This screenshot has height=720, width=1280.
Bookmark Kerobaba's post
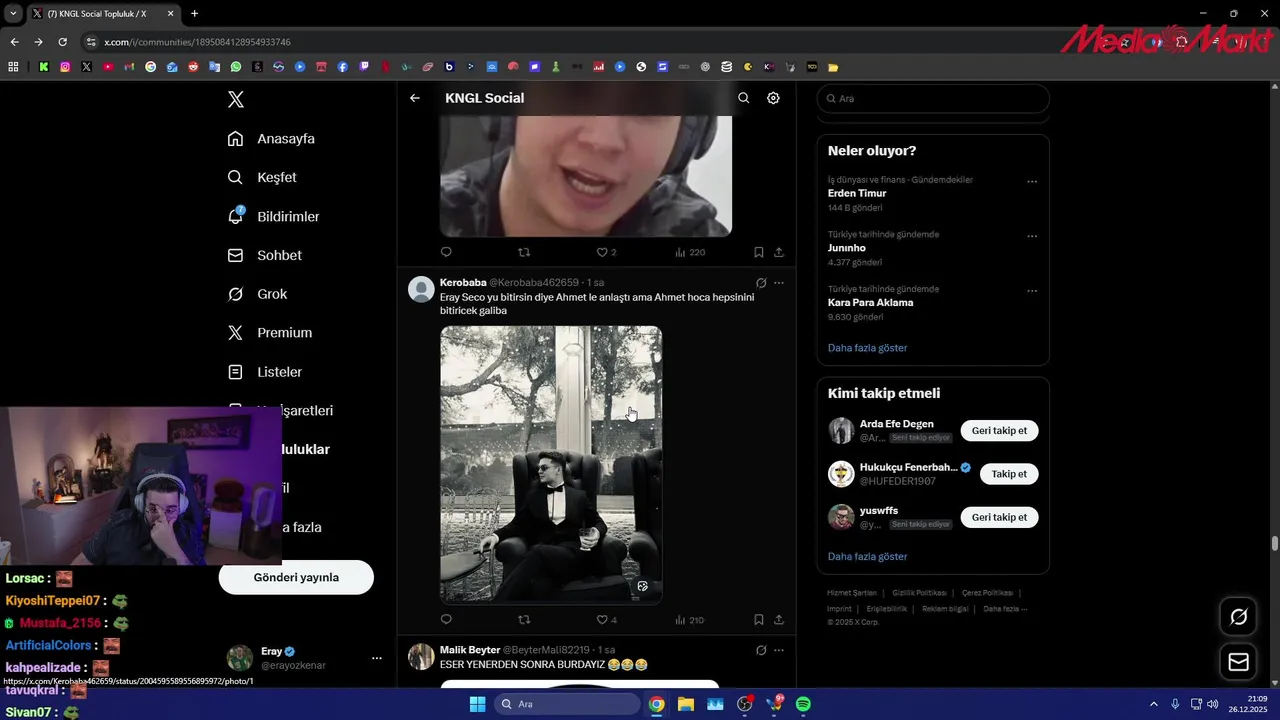tap(759, 620)
